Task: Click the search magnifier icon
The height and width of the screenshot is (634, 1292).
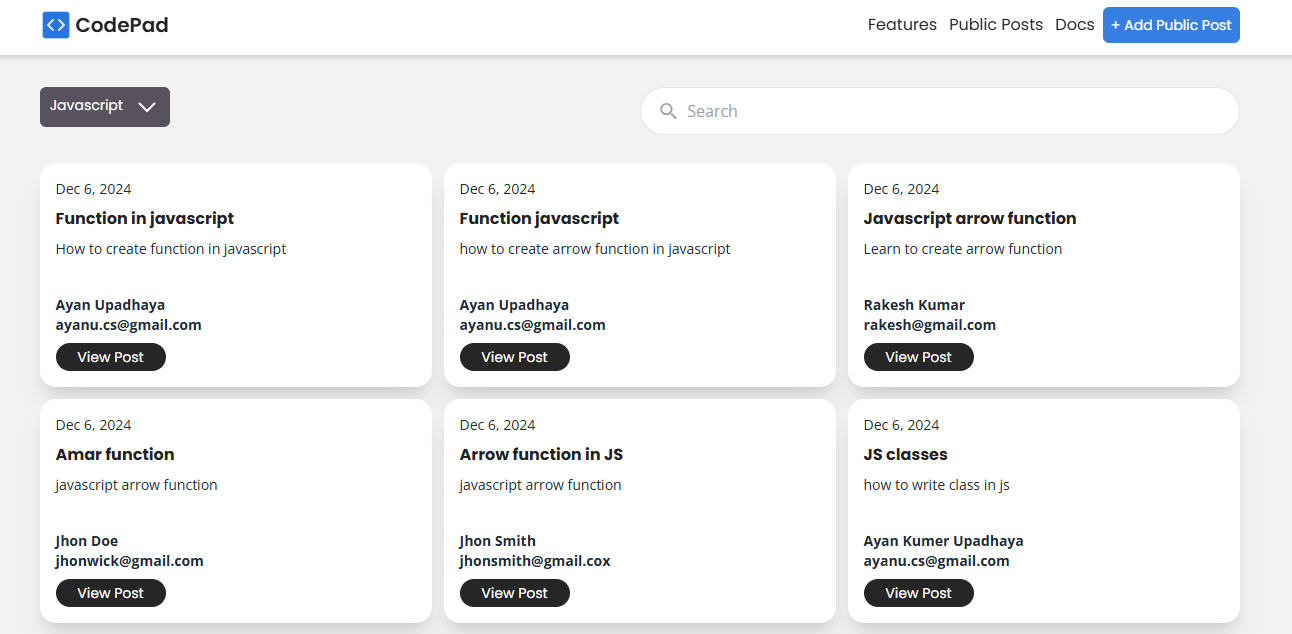Action: coord(669,111)
